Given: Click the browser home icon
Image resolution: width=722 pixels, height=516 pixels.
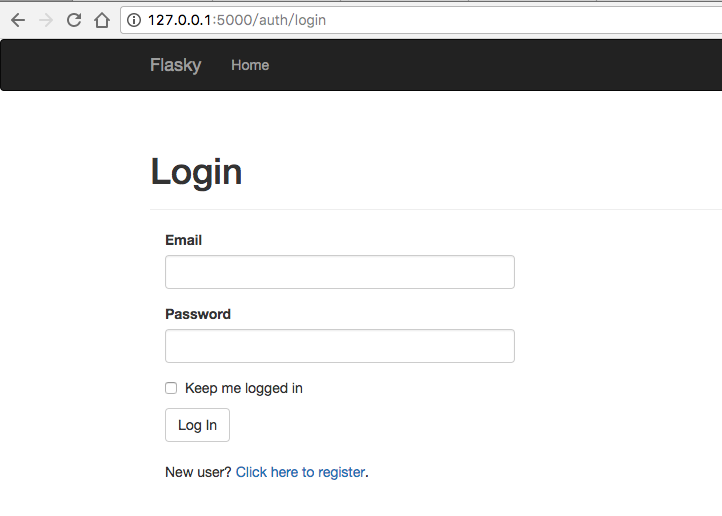Looking at the screenshot, I should coord(101,20).
